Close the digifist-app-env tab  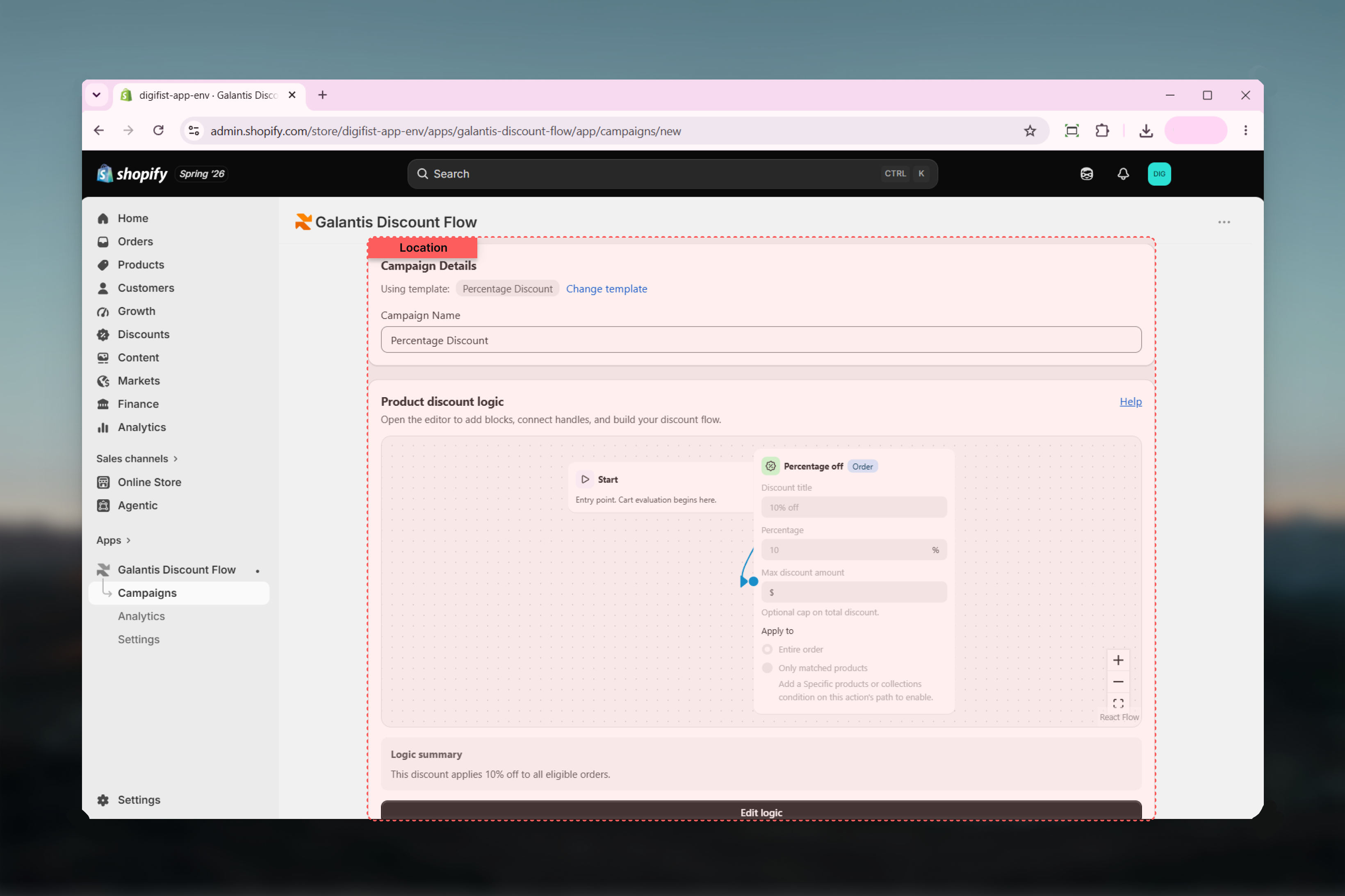point(292,95)
